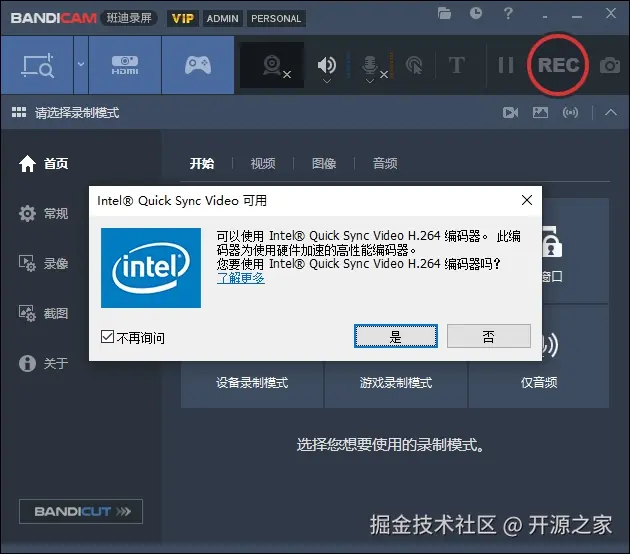The height and width of the screenshot is (554, 630).
Task: Click the BANDICAM logo
Action: 53,18
